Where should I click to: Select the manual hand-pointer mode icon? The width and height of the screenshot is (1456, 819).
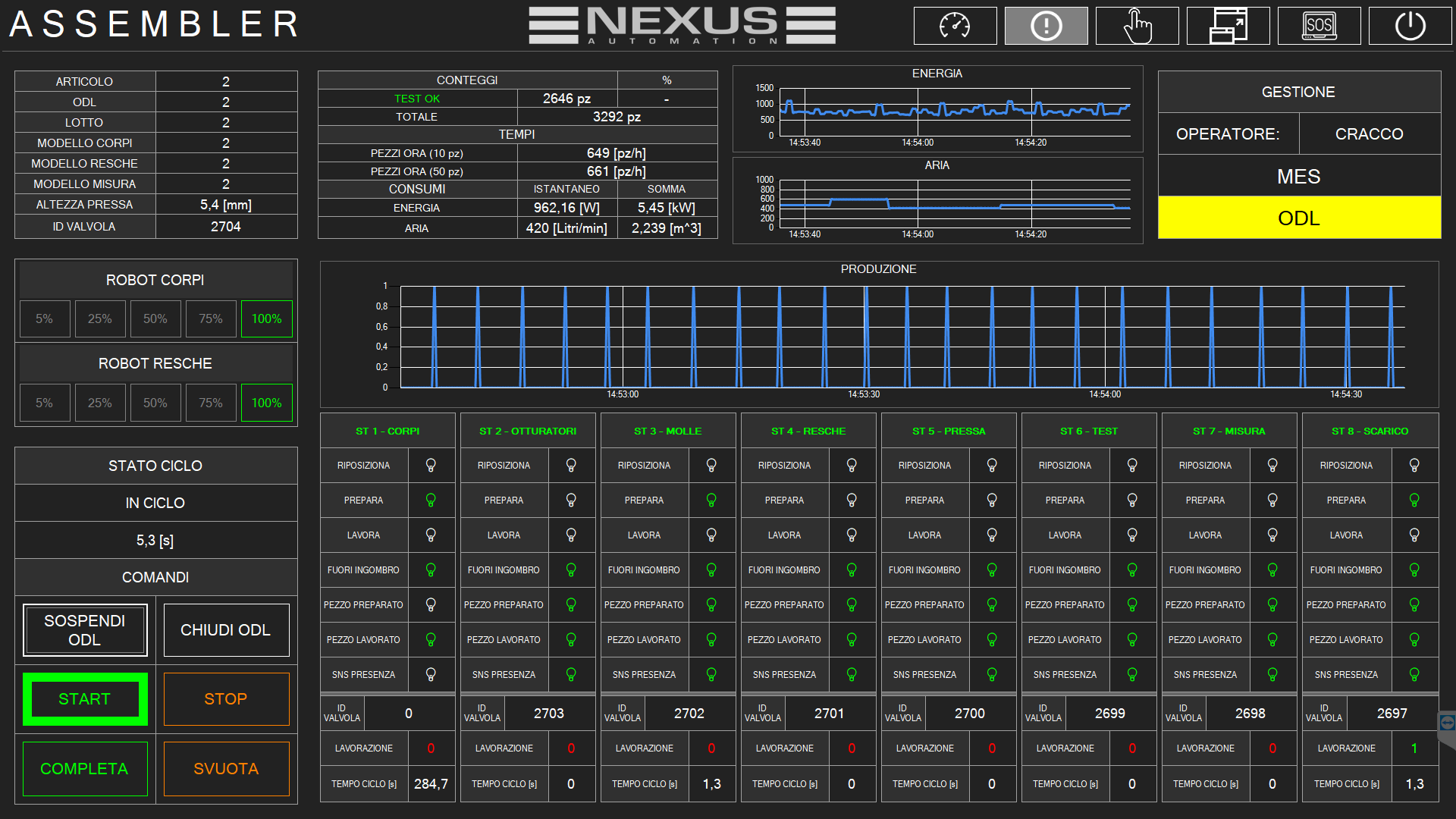[1137, 26]
